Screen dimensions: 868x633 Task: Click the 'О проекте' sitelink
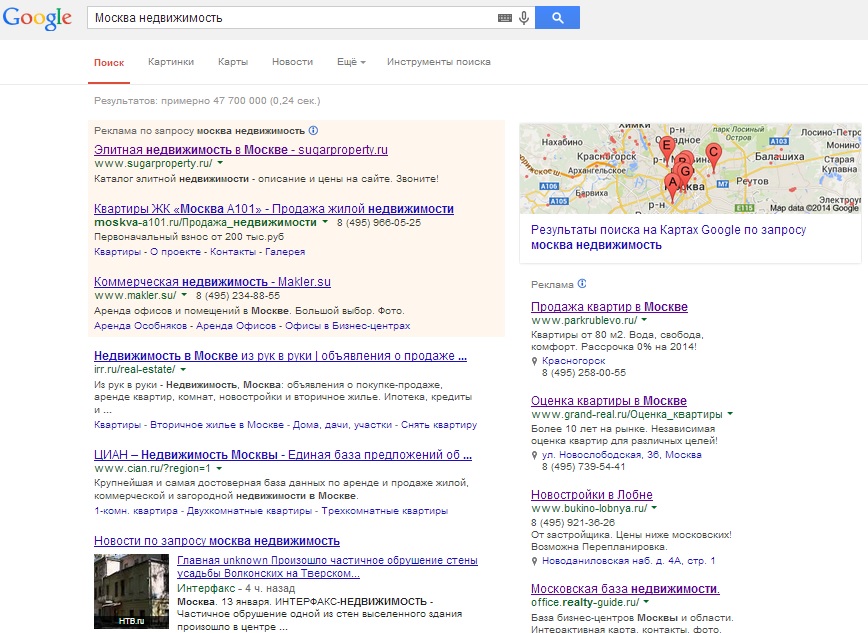(x=175, y=252)
